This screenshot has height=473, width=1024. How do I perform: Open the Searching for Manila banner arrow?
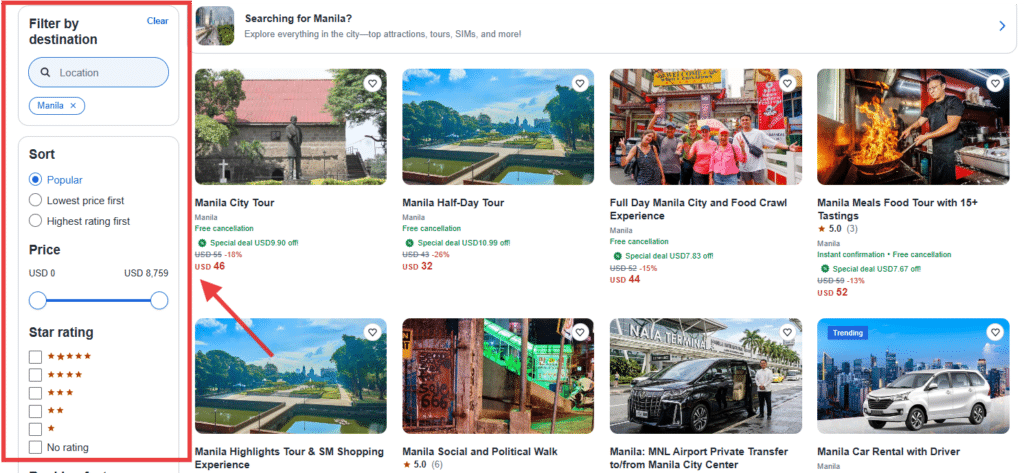1002,26
